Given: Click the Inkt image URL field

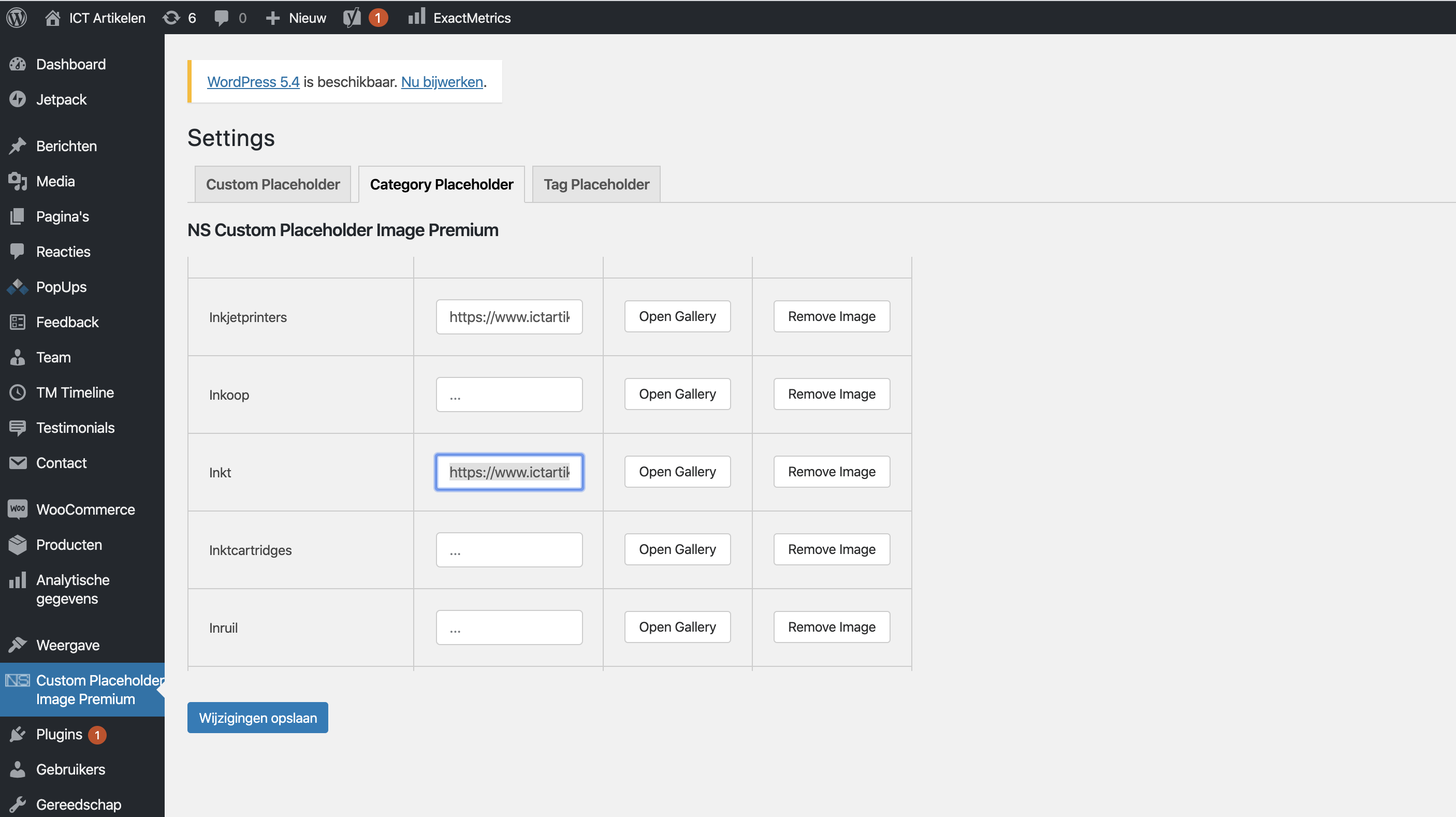Looking at the screenshot, I should click(508, 472).
